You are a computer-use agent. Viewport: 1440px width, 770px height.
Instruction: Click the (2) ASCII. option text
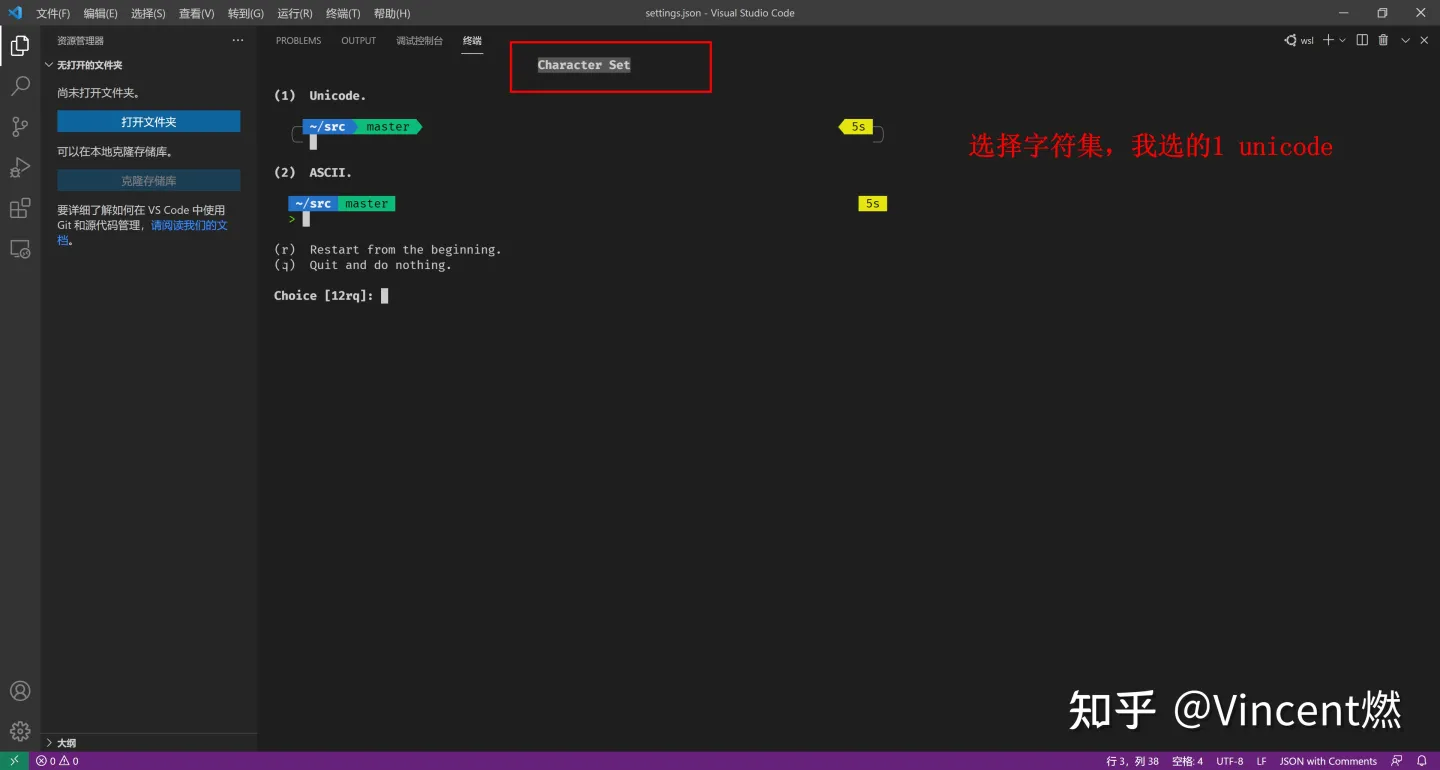[x=313, y=173]
